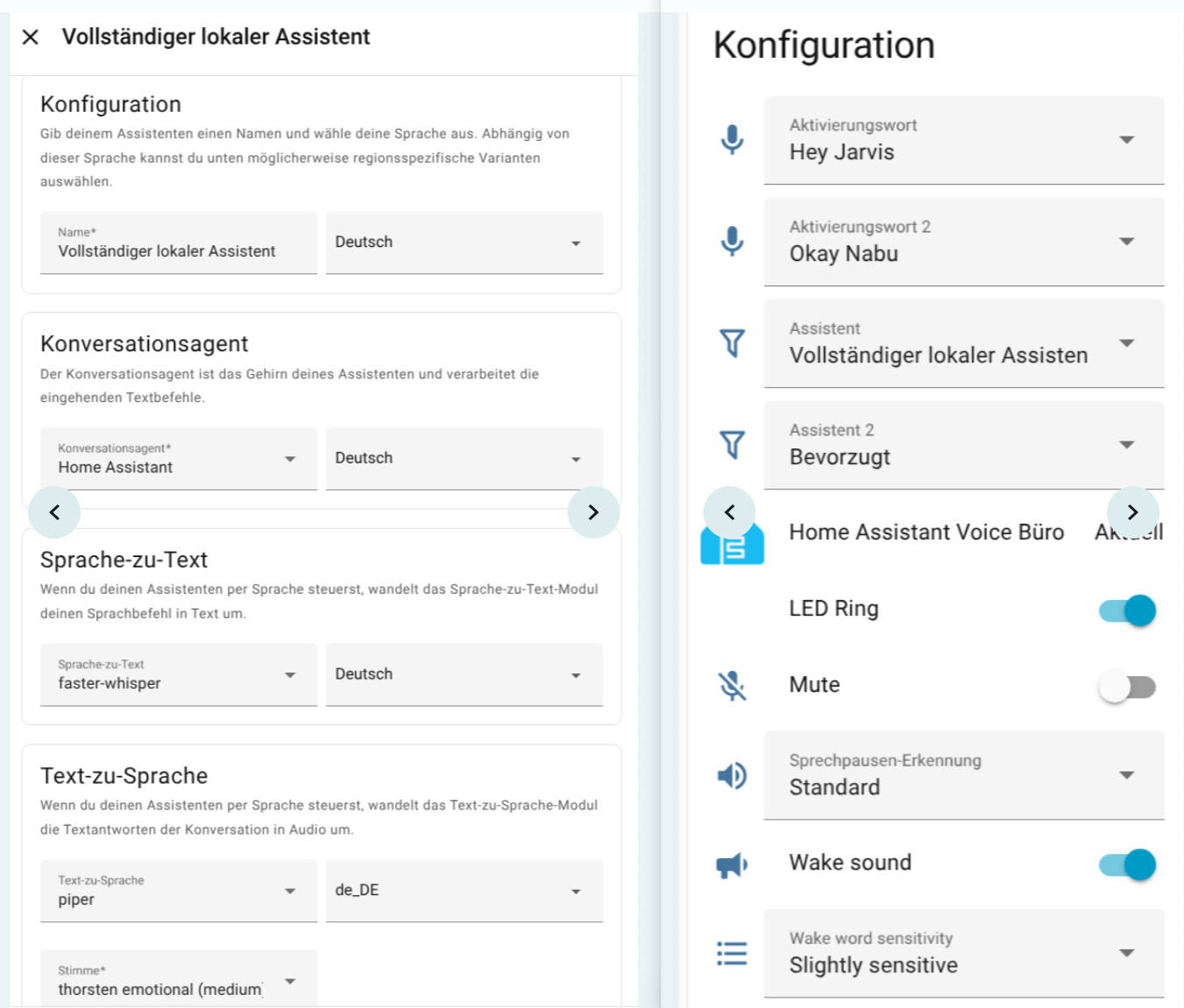The width and height of the screenshot is (1184, 1008).
Task: Disable the Wake sound switch
Action: tap(1127, 864)
